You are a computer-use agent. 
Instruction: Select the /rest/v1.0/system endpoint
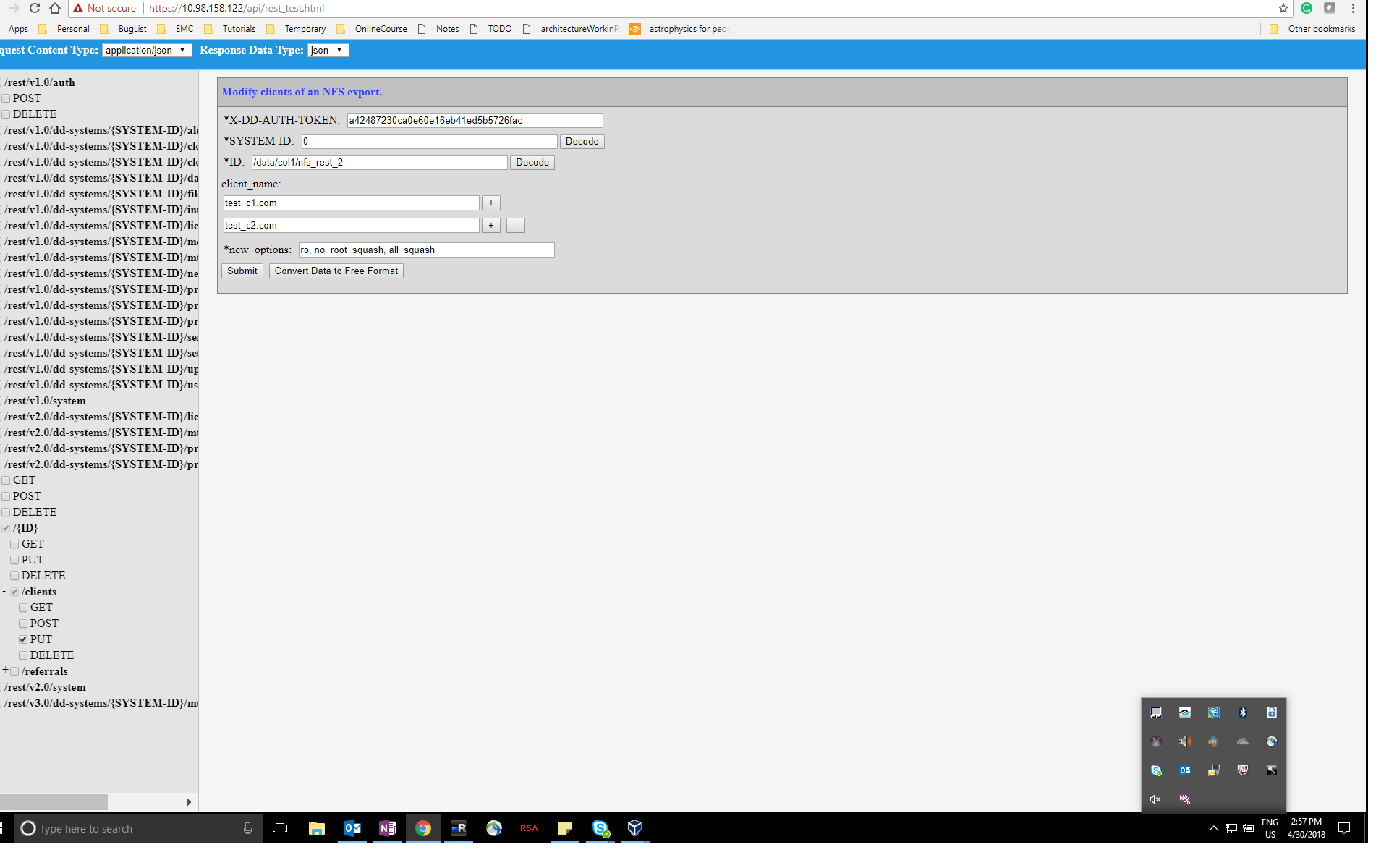[x=45, y=401]
